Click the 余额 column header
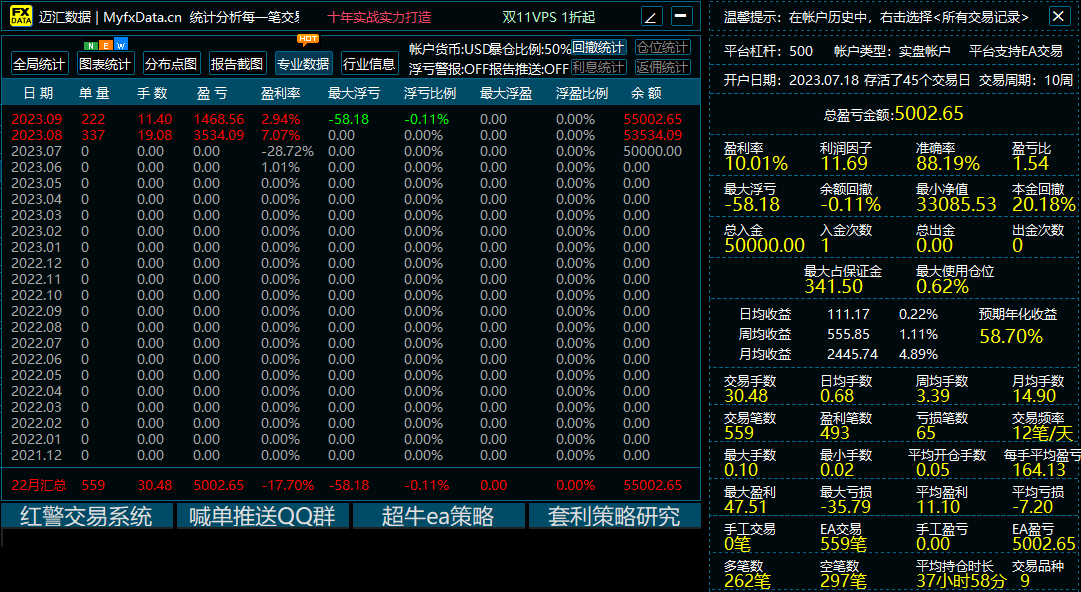 (x=646, y=93)
